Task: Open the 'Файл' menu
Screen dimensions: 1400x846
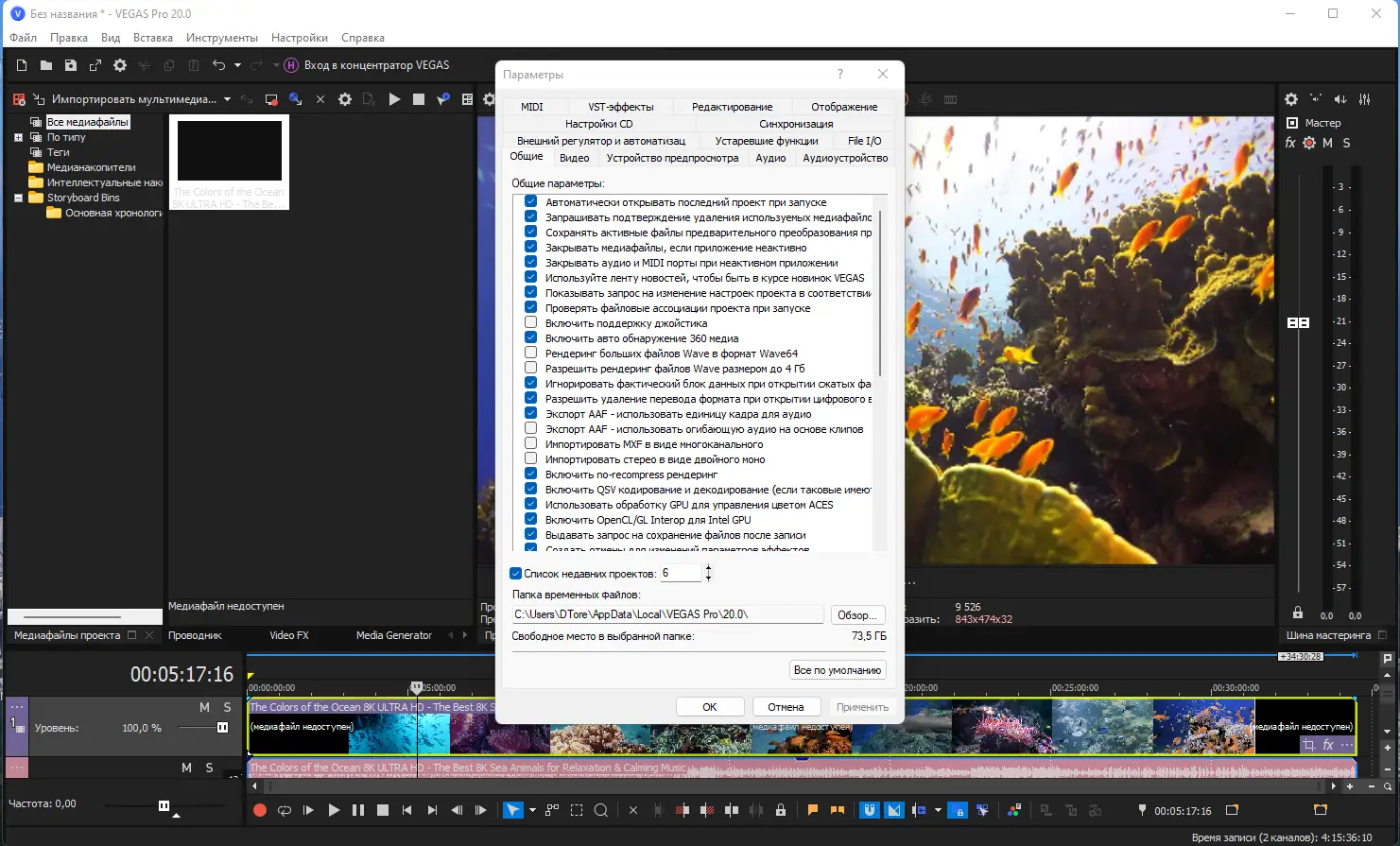Action: click(x=24, y=38)
